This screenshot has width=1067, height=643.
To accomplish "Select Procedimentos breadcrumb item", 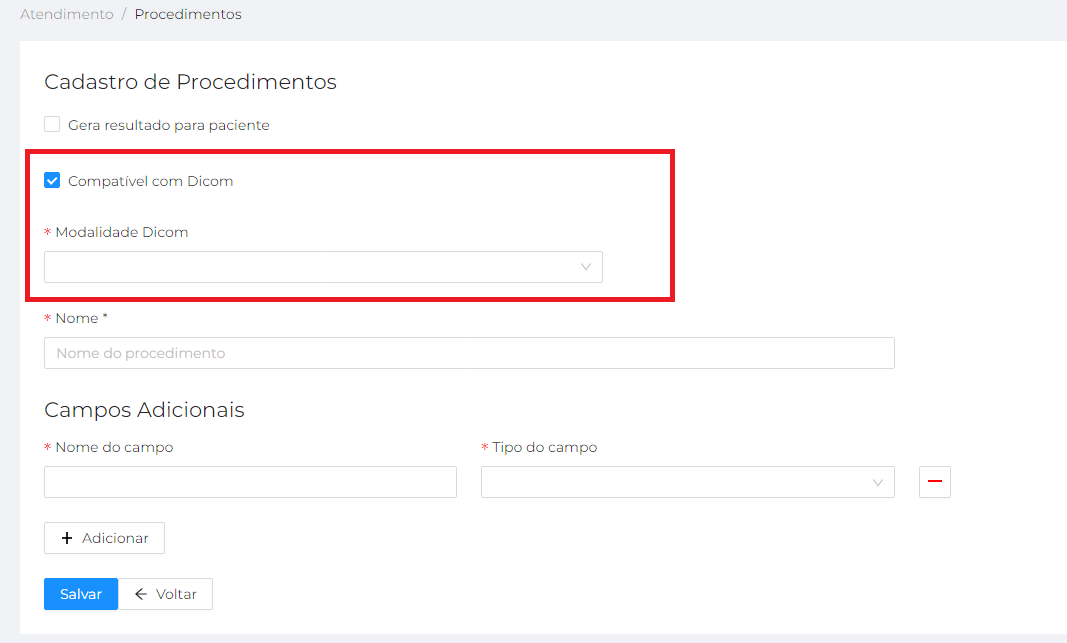I will click(188, 15).
